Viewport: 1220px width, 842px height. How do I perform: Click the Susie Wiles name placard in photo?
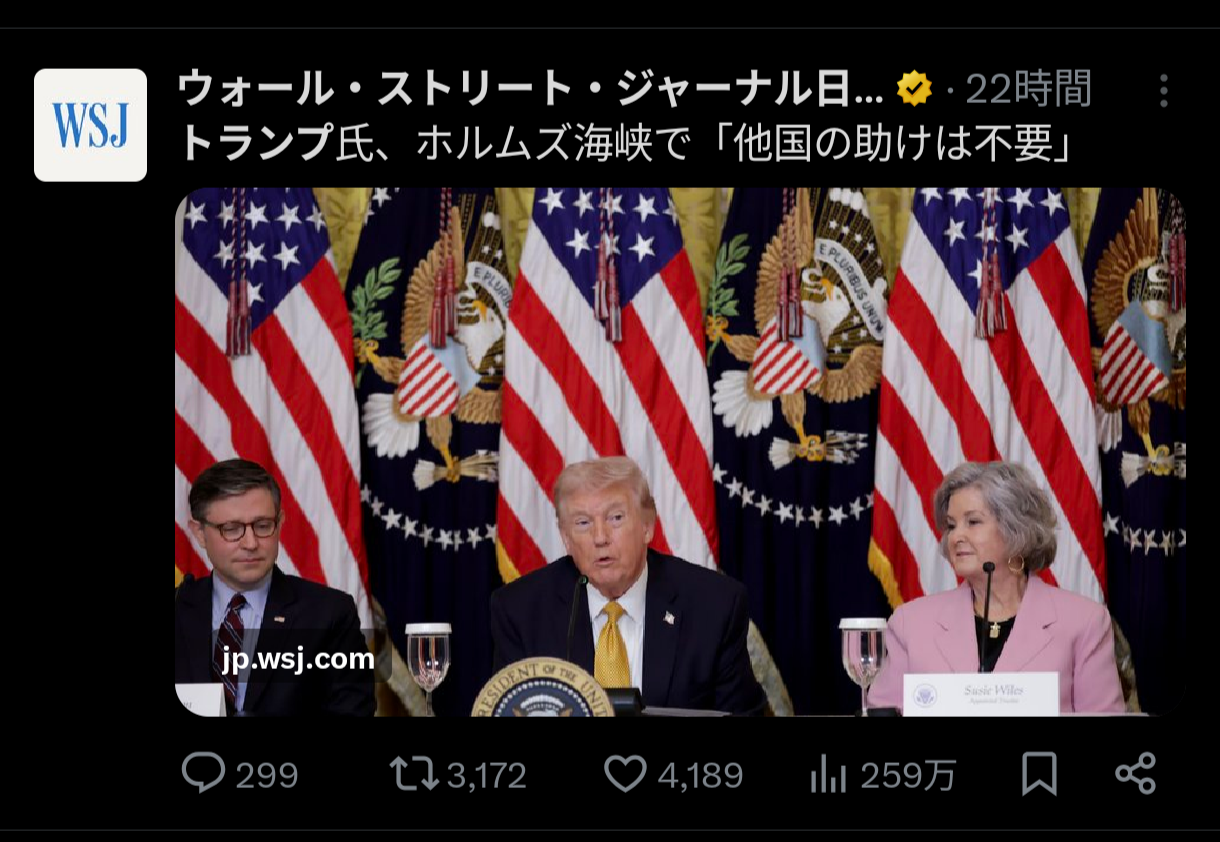tap(980, 693)
